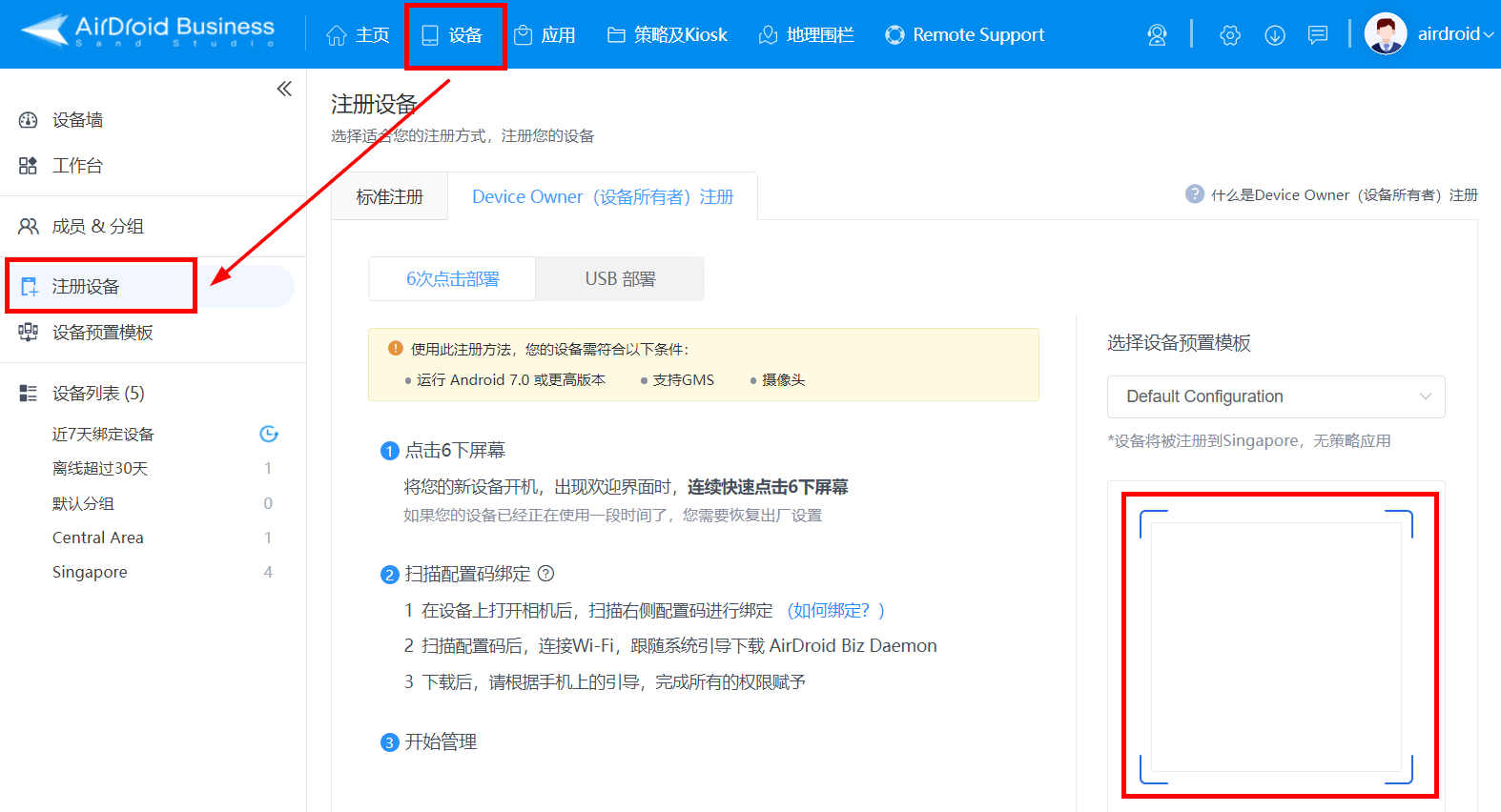Click the 设备列表 list icon
1501x812 pixels.
[29, 394]
